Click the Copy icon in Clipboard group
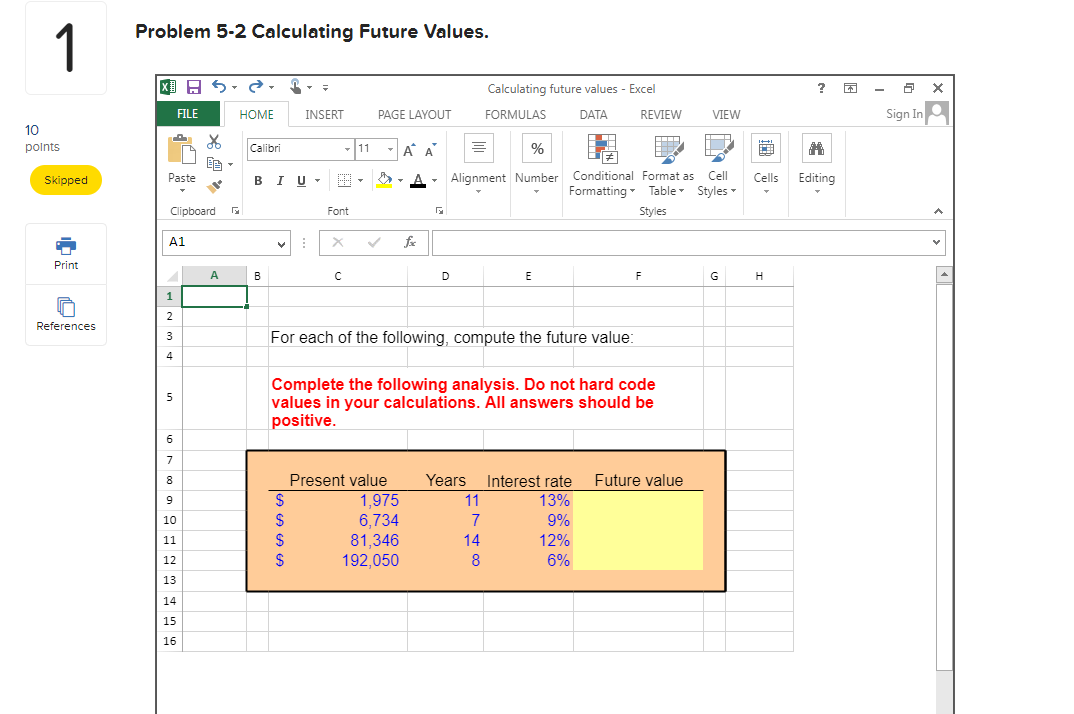The width and height of the screenshot is (1074, 714). (x=214, y=163)
